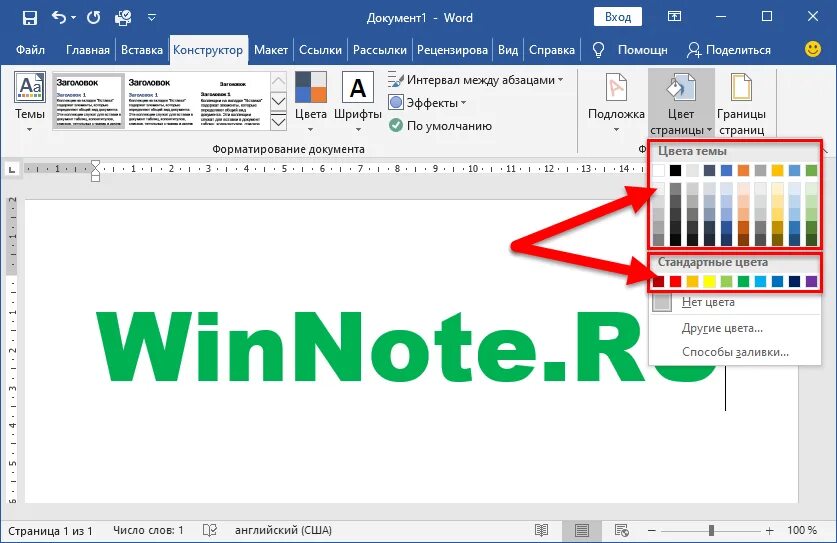Select the standard dark red swatch
837x543 pixels.
click(x=659, y=281)
